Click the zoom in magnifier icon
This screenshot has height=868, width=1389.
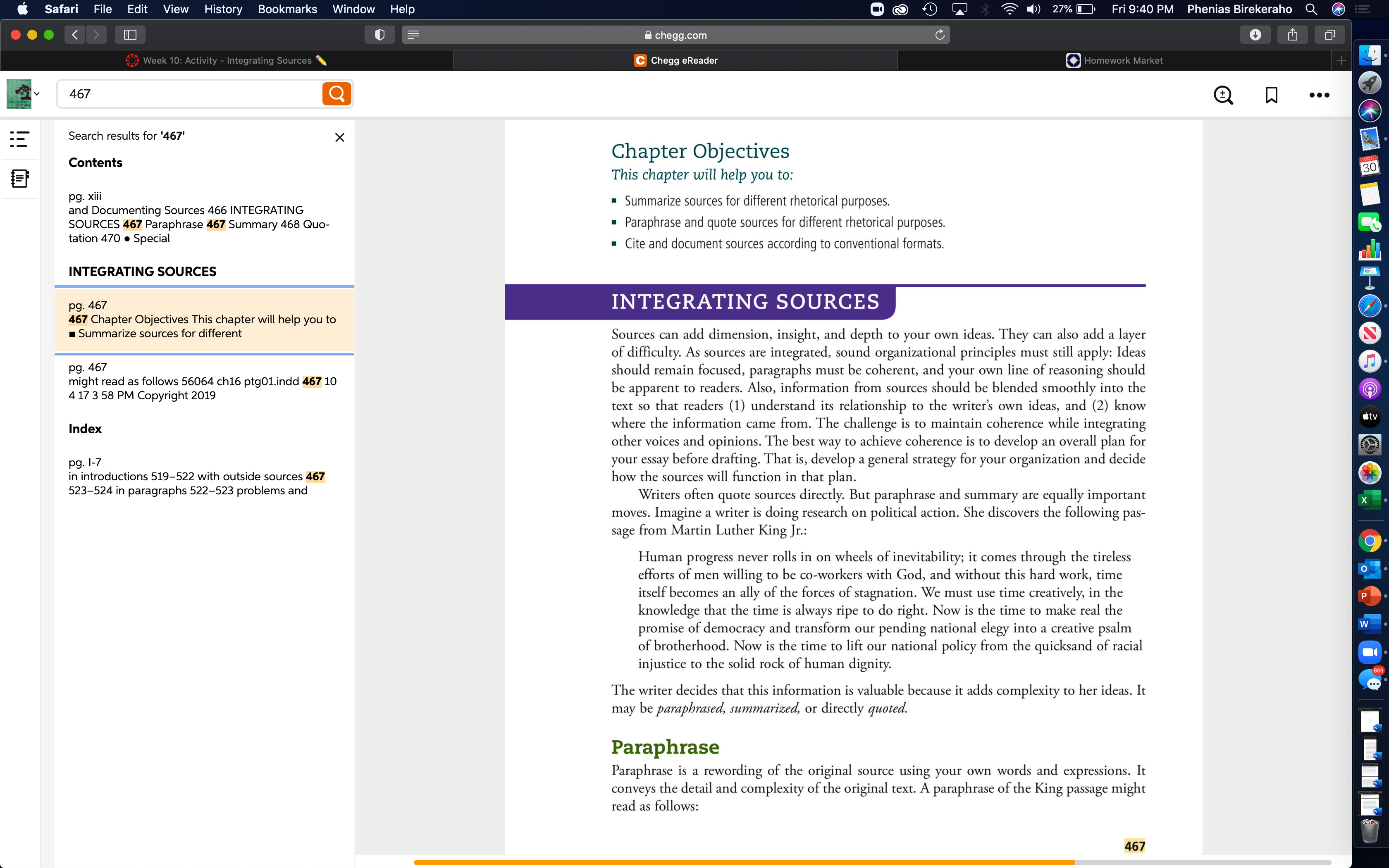[1223, 95]
